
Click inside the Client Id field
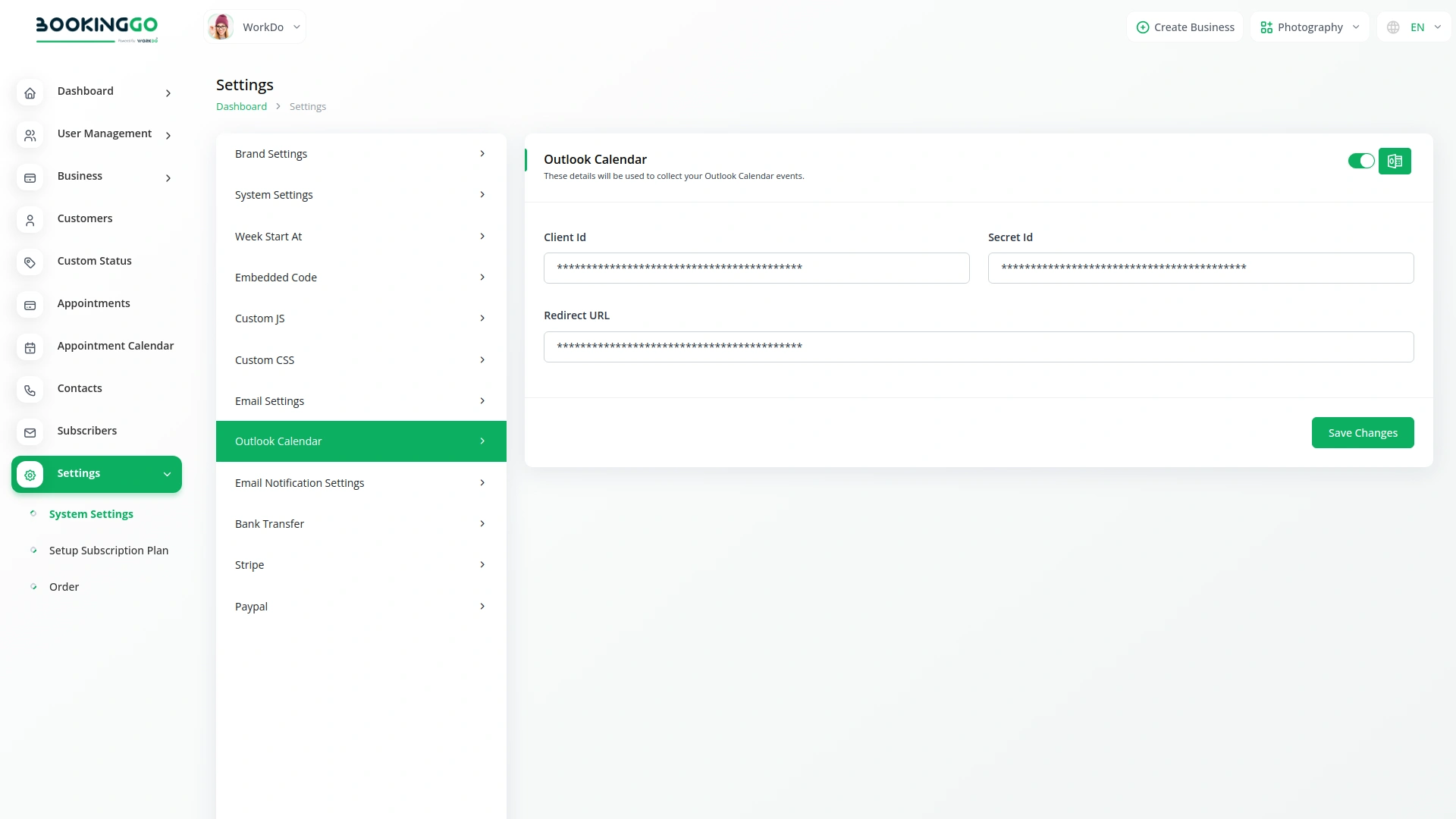pyautogui.click(x=756, y=268)
